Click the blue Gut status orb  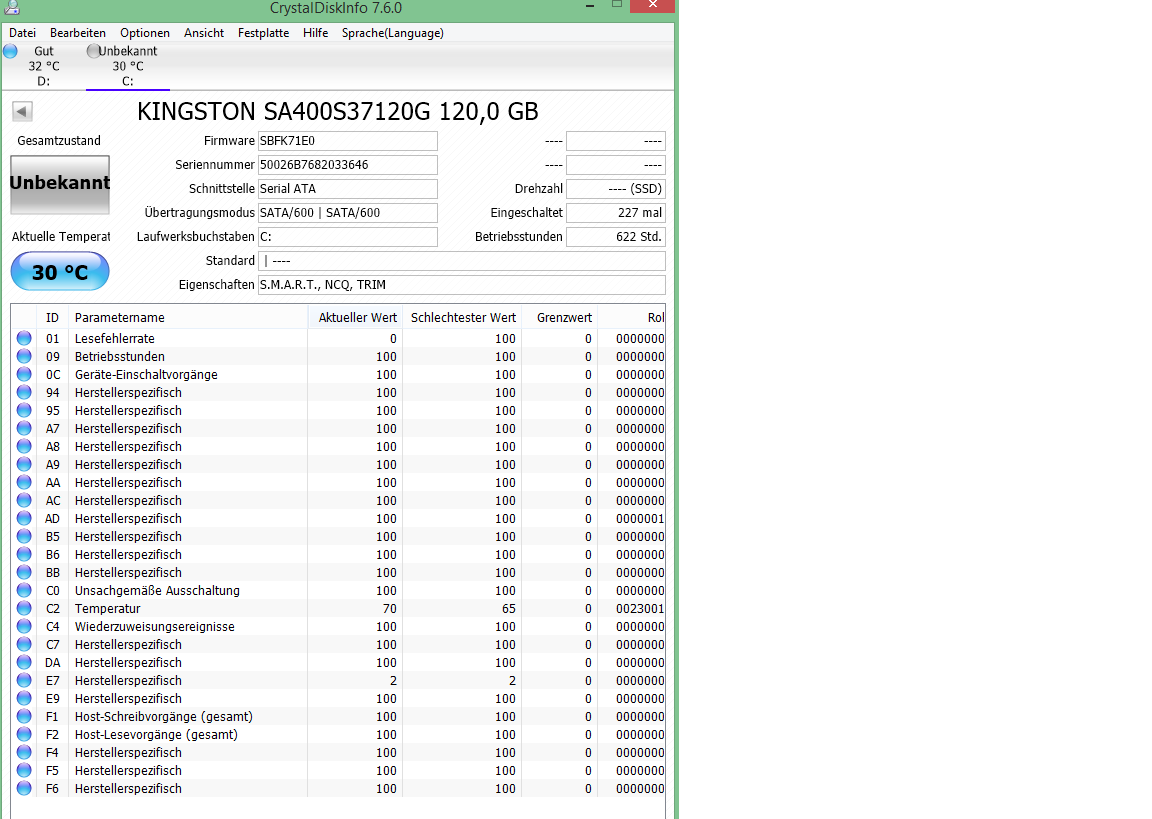pyautogui.click(x=10, y=51)
